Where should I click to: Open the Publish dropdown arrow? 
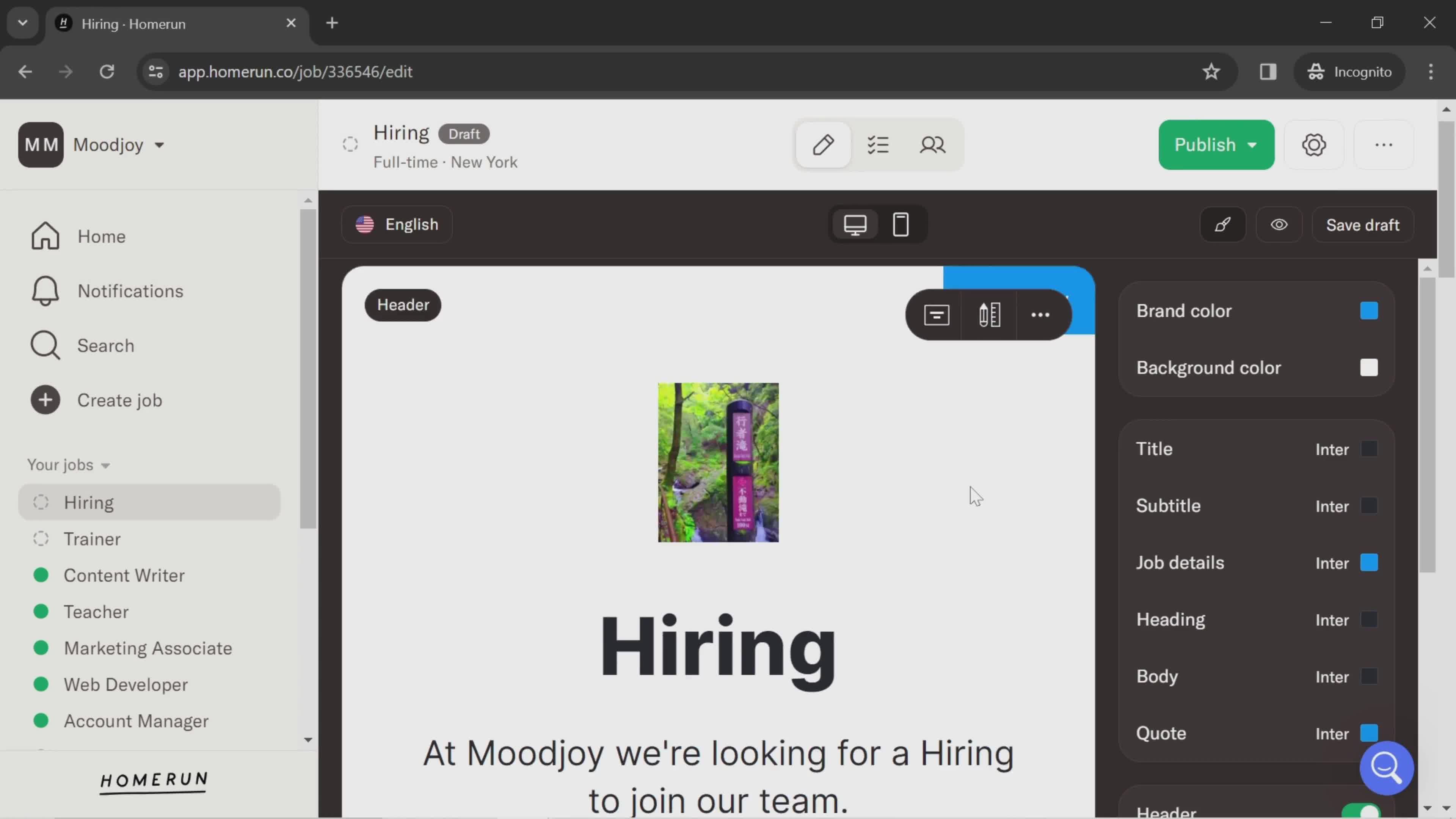(x=1253, y=144)
